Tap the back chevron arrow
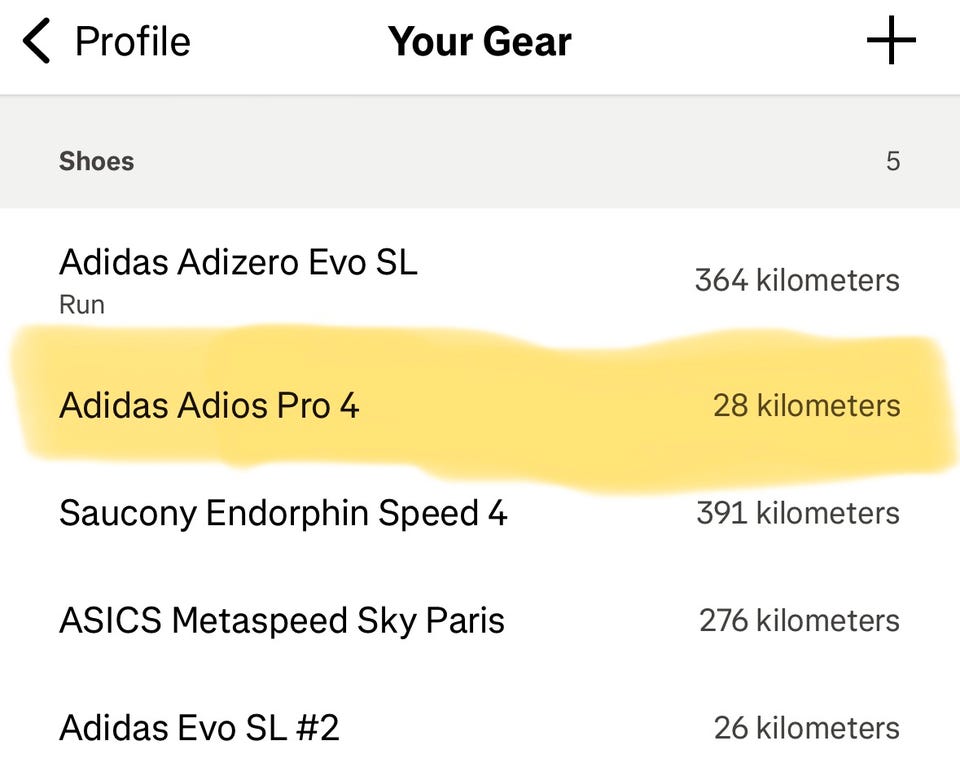This screenshot has height=776, width=960. click(36, 43)
